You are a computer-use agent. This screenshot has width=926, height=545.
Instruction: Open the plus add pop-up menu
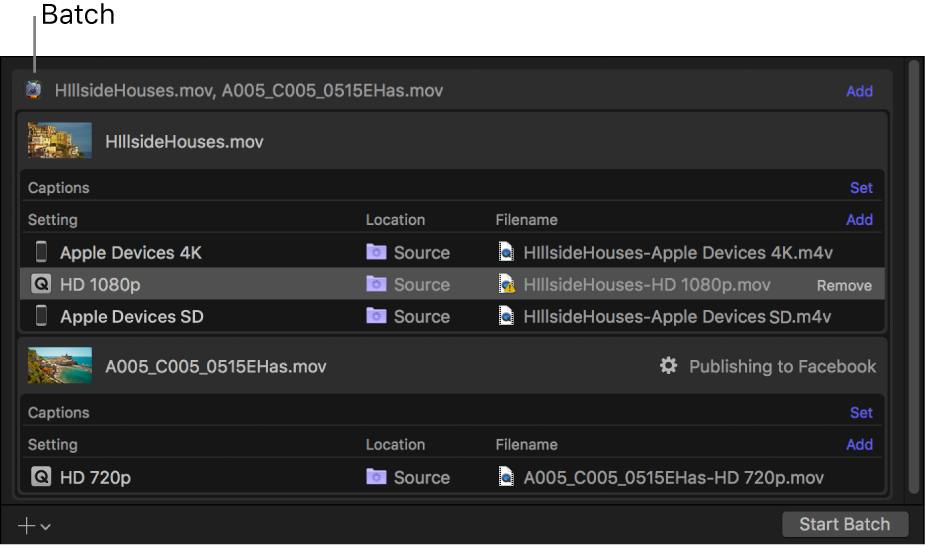click(34, 525)
